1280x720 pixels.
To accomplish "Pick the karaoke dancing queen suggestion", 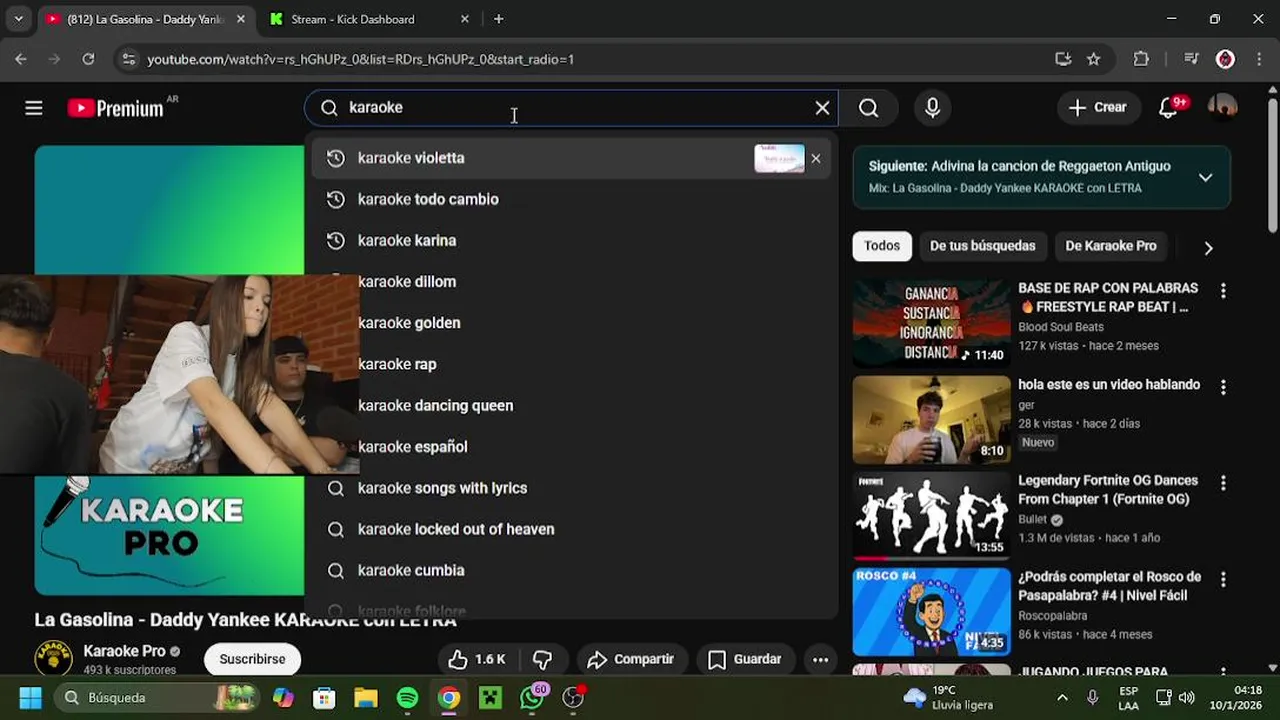I will coord(571,405).
